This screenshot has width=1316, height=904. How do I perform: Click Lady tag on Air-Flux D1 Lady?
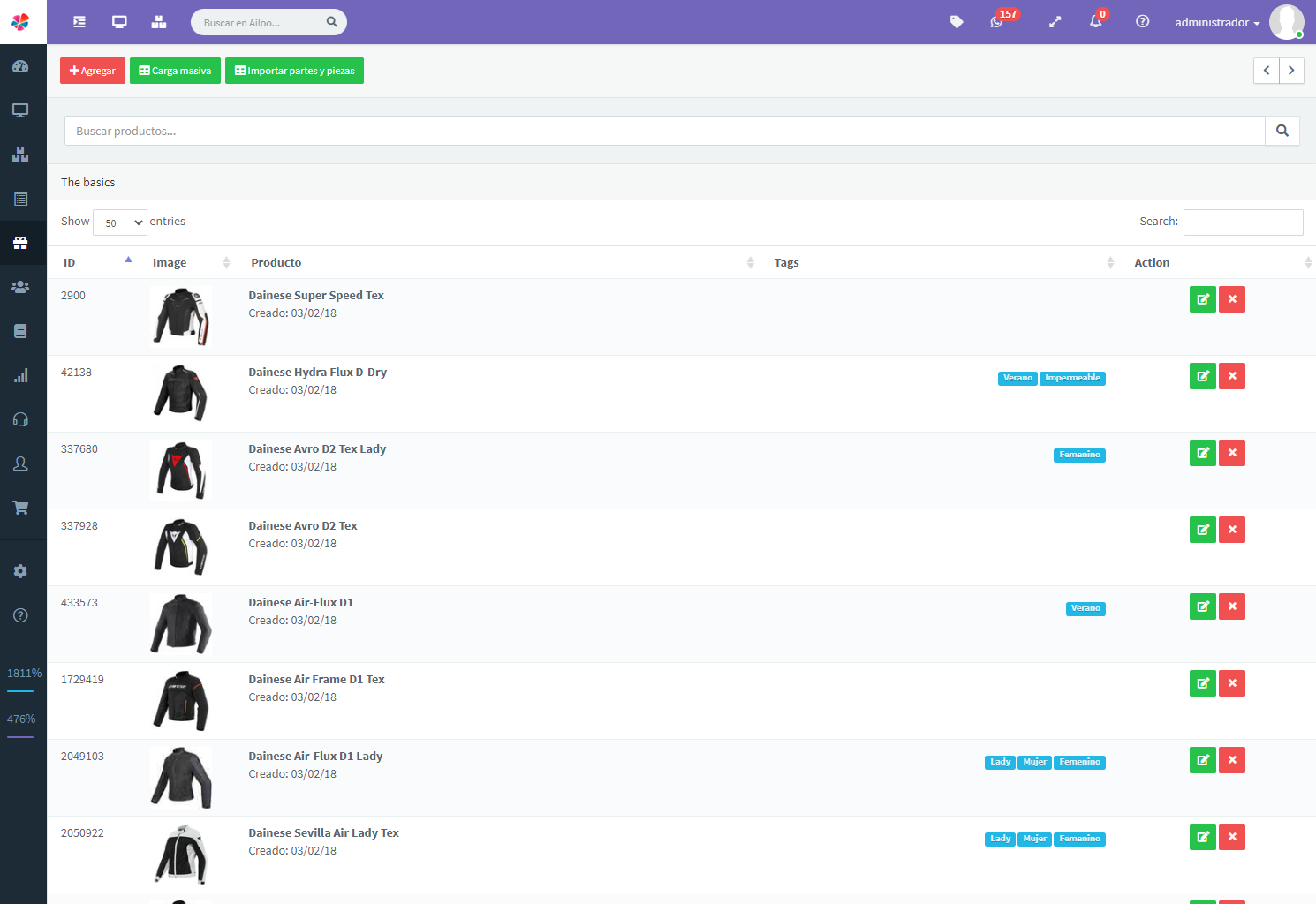coord(1000,762)
